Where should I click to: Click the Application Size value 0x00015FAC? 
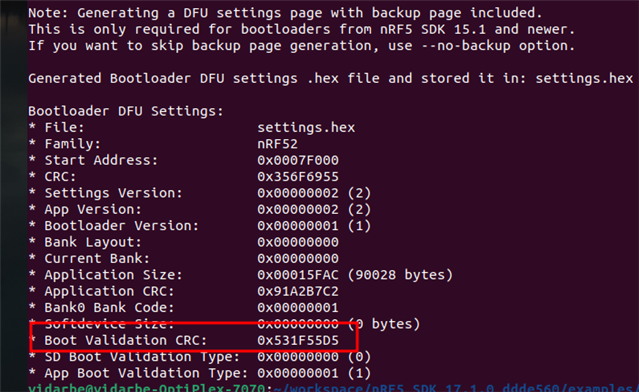pos(298,275)
